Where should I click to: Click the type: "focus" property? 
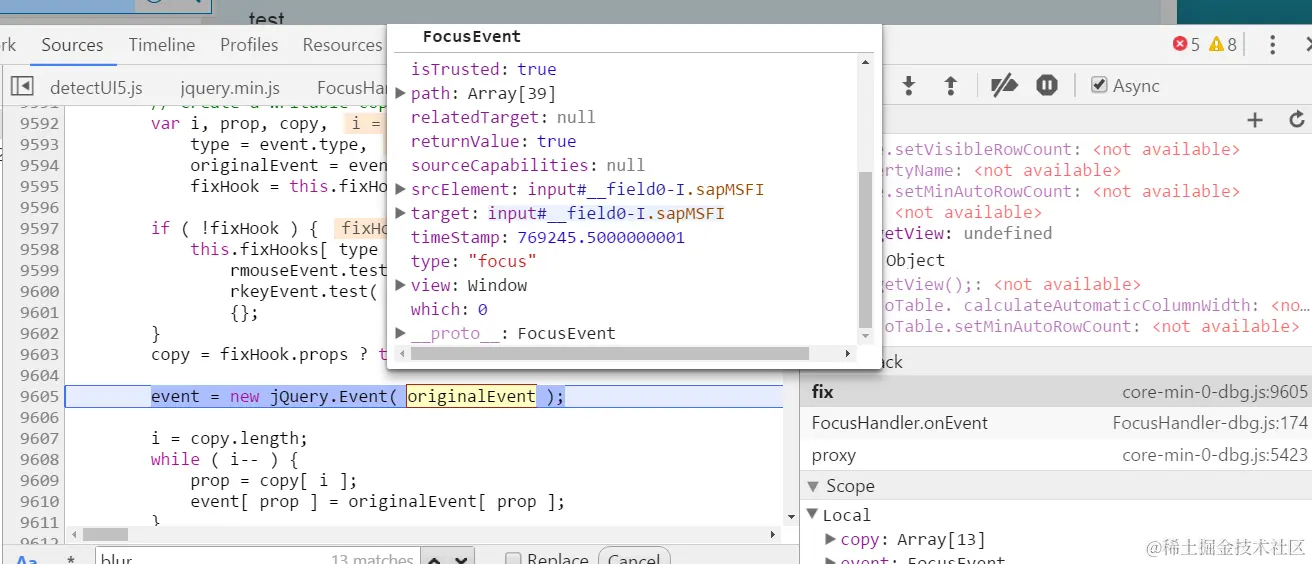coord(473,261)
